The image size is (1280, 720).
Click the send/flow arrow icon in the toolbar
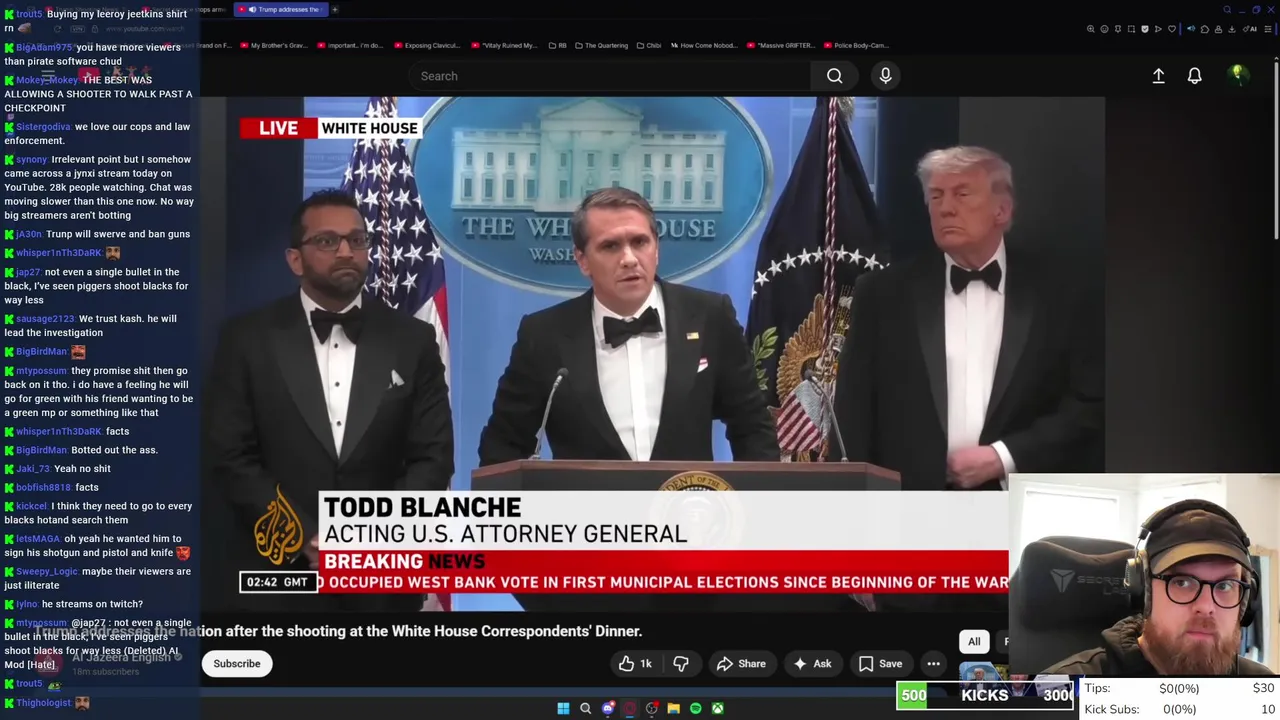coord(1158,29)
